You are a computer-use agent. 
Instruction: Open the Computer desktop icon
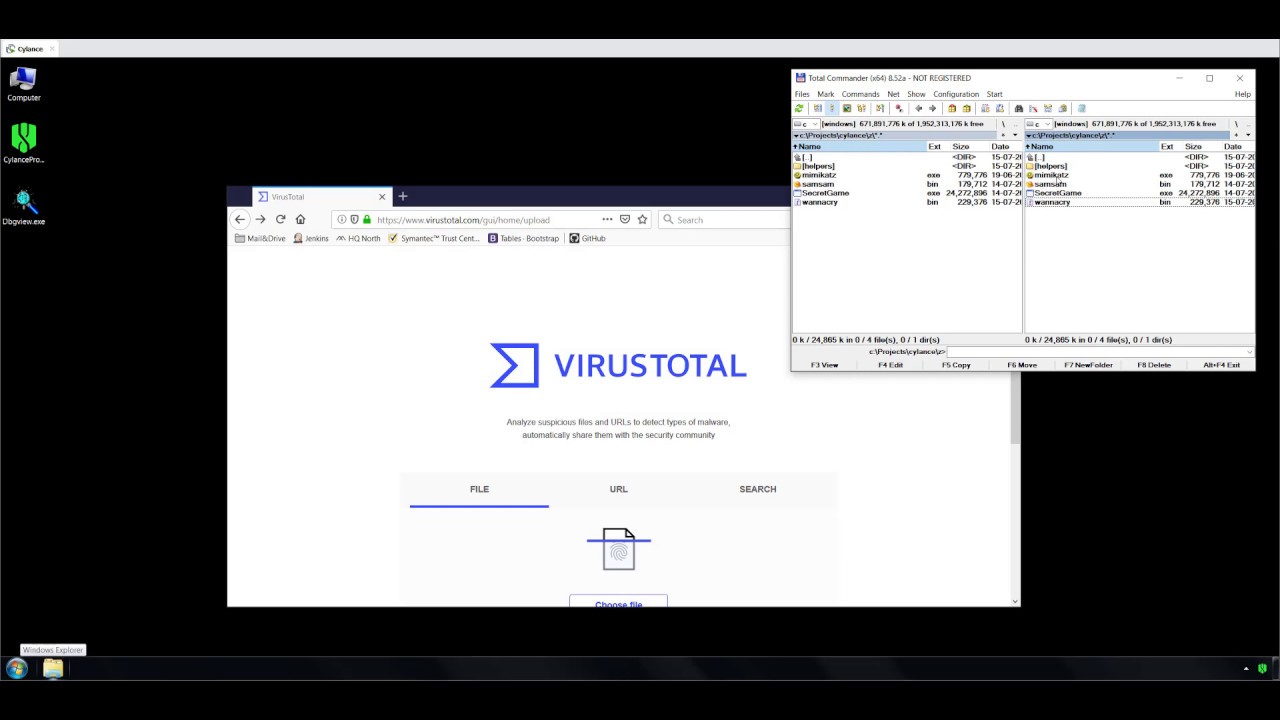click(23, 84)
